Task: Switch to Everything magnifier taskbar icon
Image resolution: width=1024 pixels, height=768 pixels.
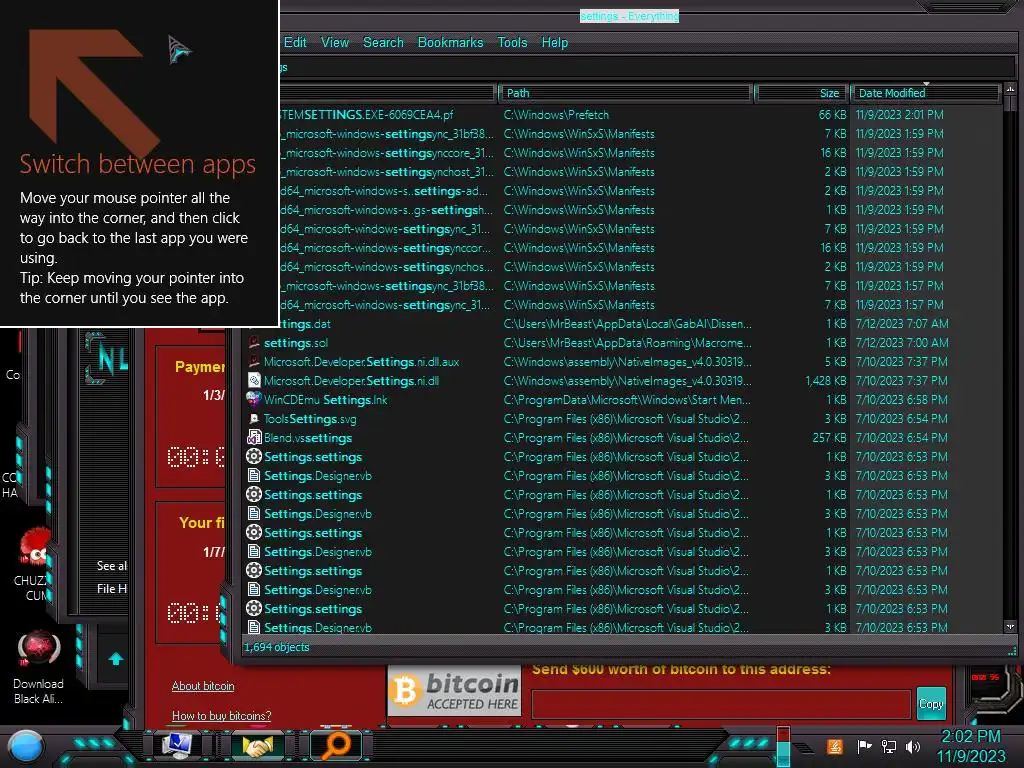Action: click(336, 745)
